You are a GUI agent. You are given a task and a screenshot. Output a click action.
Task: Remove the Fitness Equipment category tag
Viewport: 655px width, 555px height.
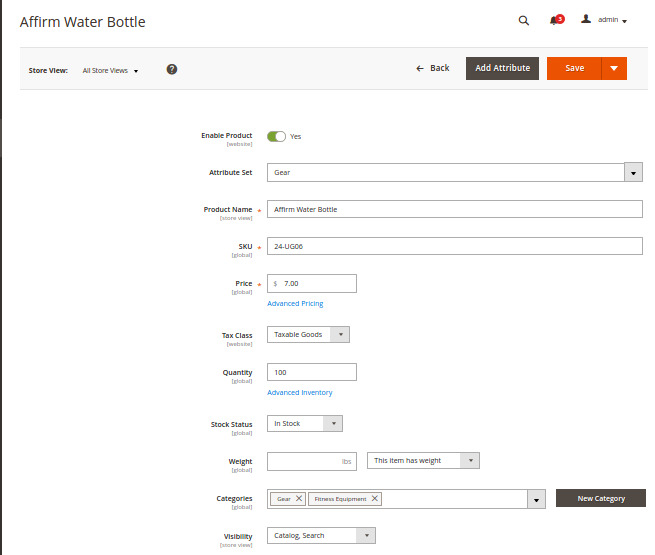[375, 499]
